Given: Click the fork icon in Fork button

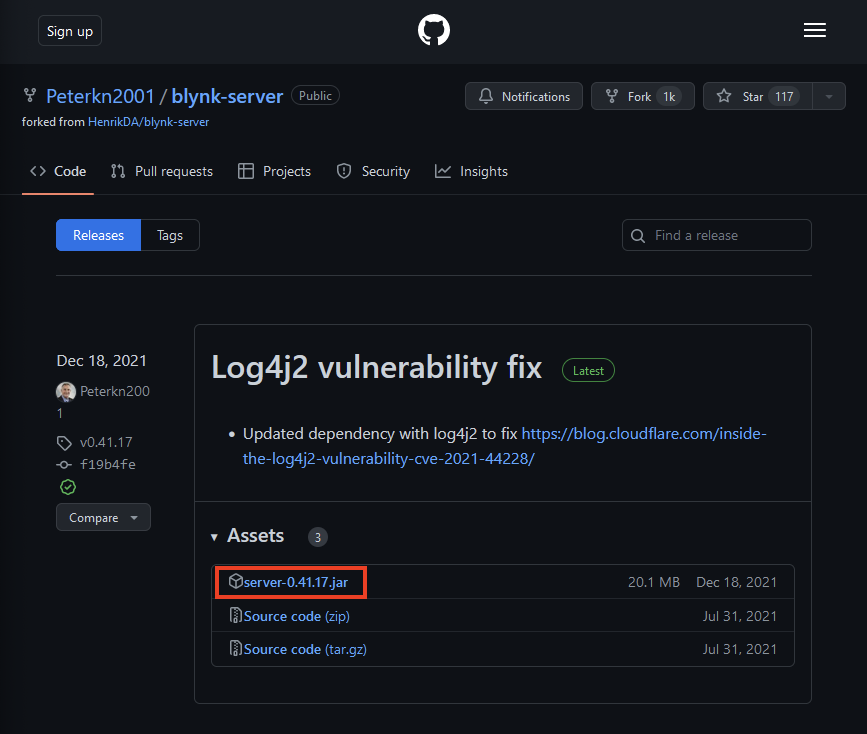Looking at the screenshot, I should [x=612, y=96].
